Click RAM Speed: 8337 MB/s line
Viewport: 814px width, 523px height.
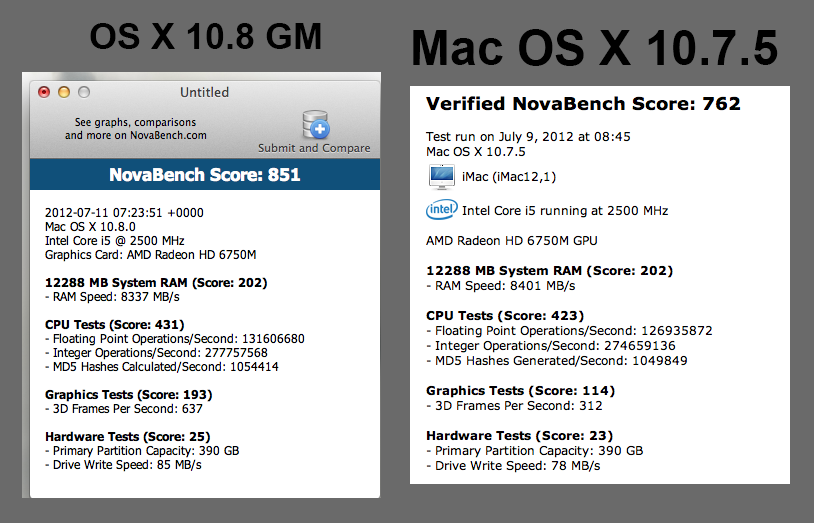coord(112,297)
